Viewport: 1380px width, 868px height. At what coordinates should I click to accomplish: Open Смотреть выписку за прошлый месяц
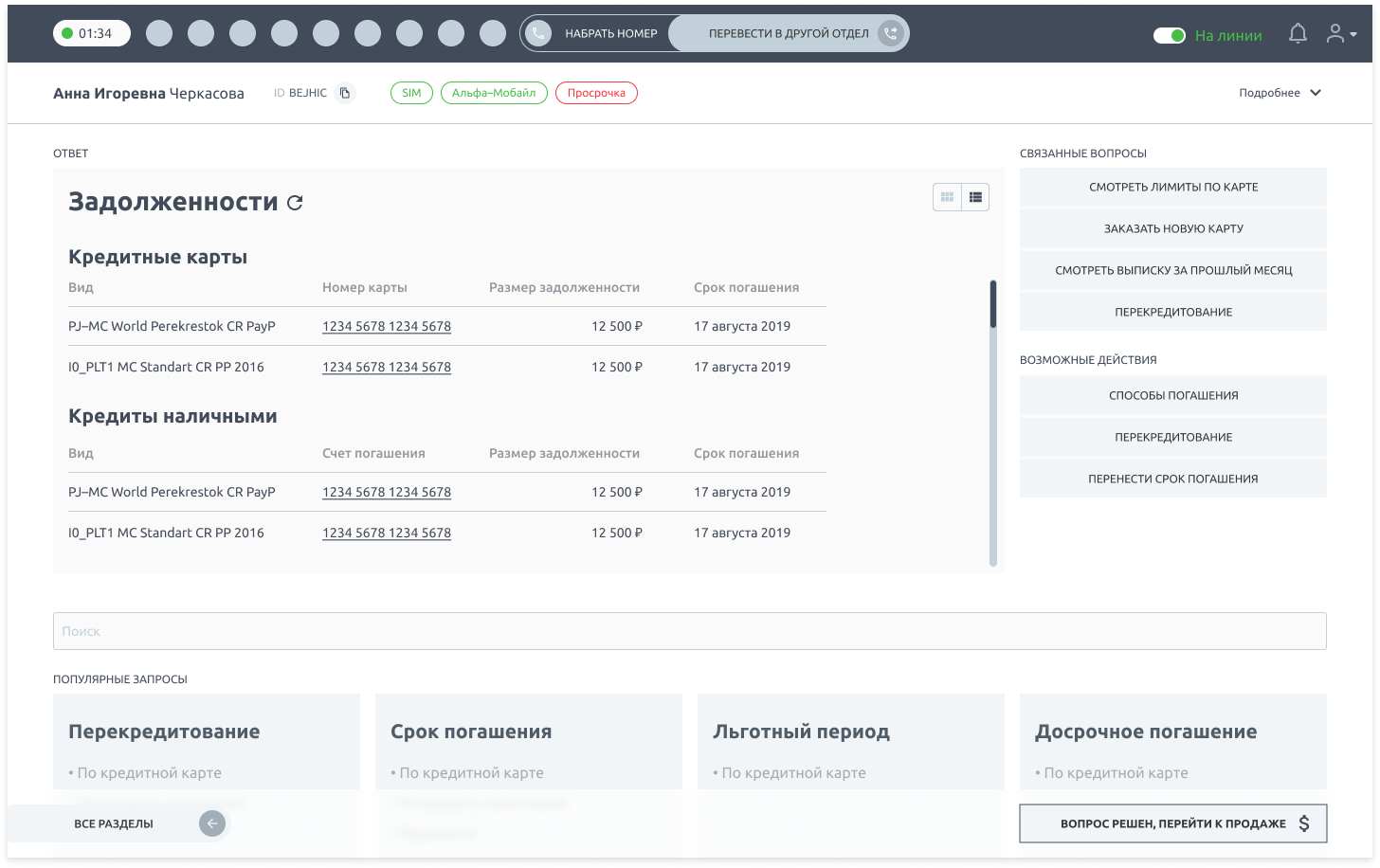pyautogui.click(x=1173, y=270)
